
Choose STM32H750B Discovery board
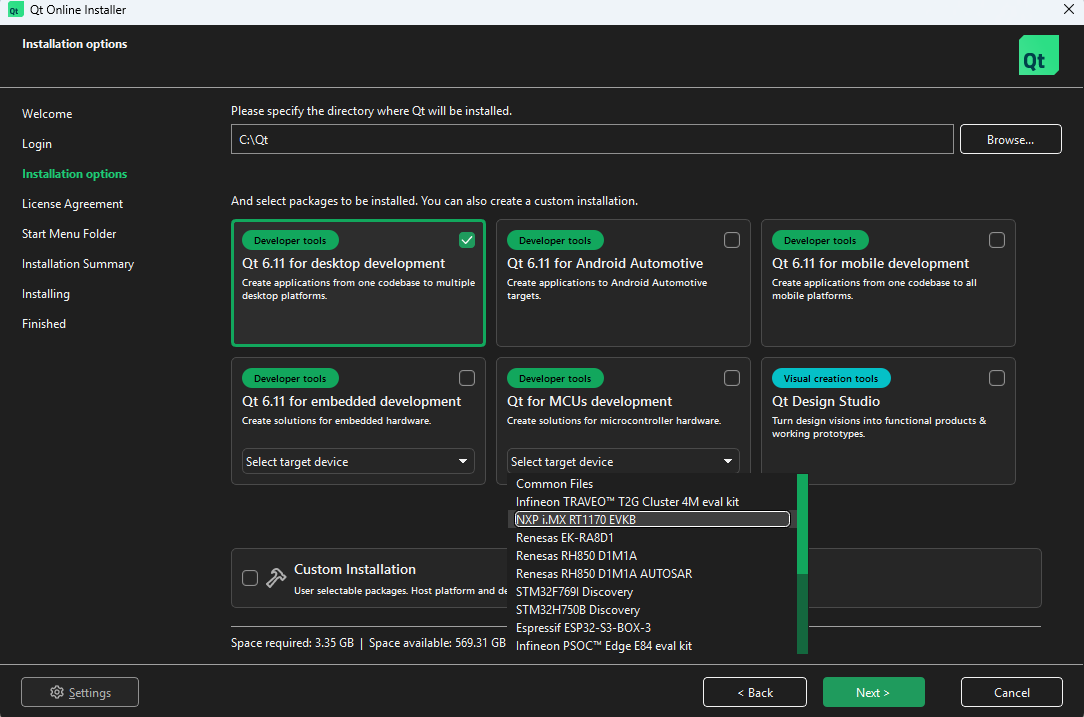[652, 610]
